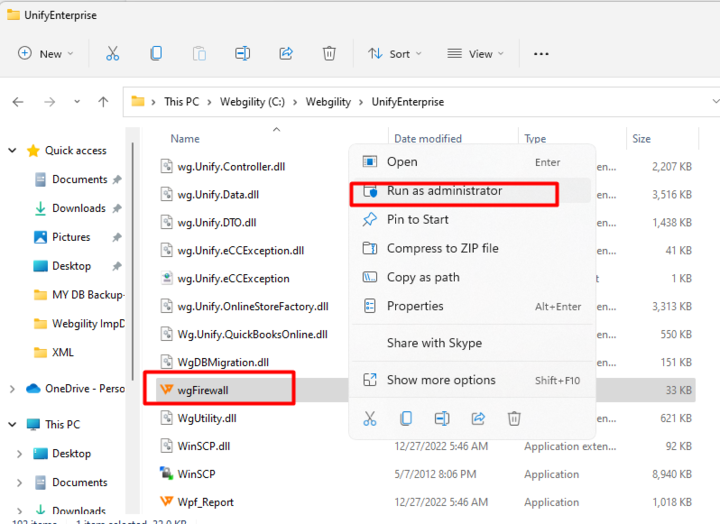Click Show more options menu entry

(441, 380)
